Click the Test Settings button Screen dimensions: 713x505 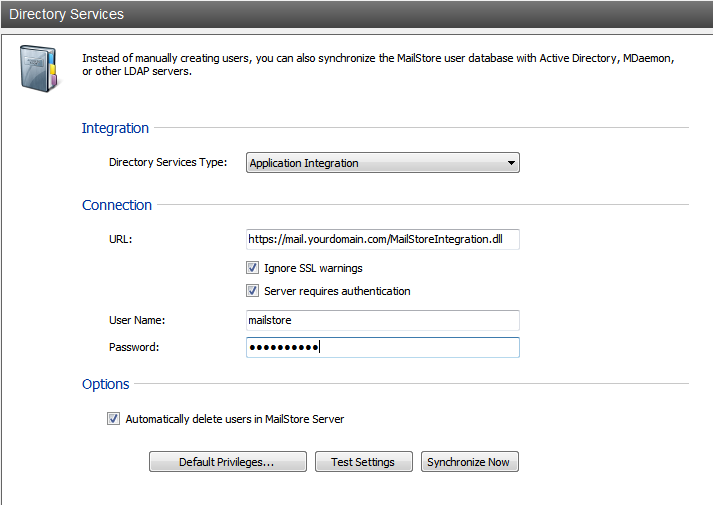tap(363, 462)
